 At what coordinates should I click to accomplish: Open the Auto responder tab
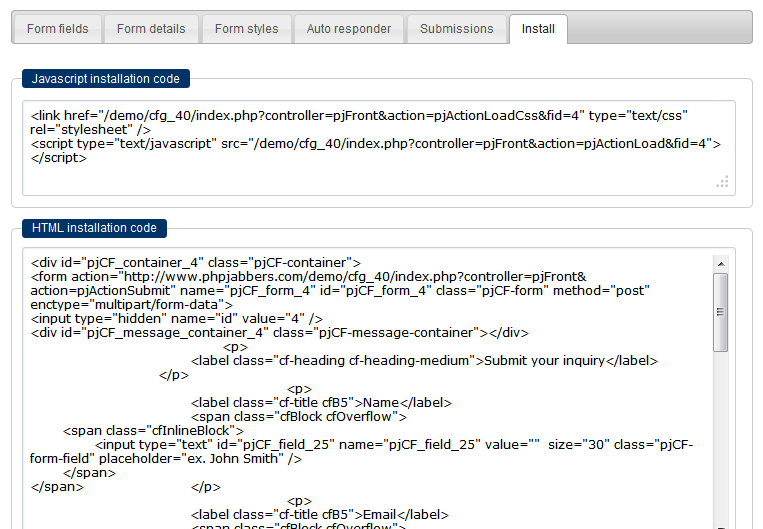coord(349,29)
